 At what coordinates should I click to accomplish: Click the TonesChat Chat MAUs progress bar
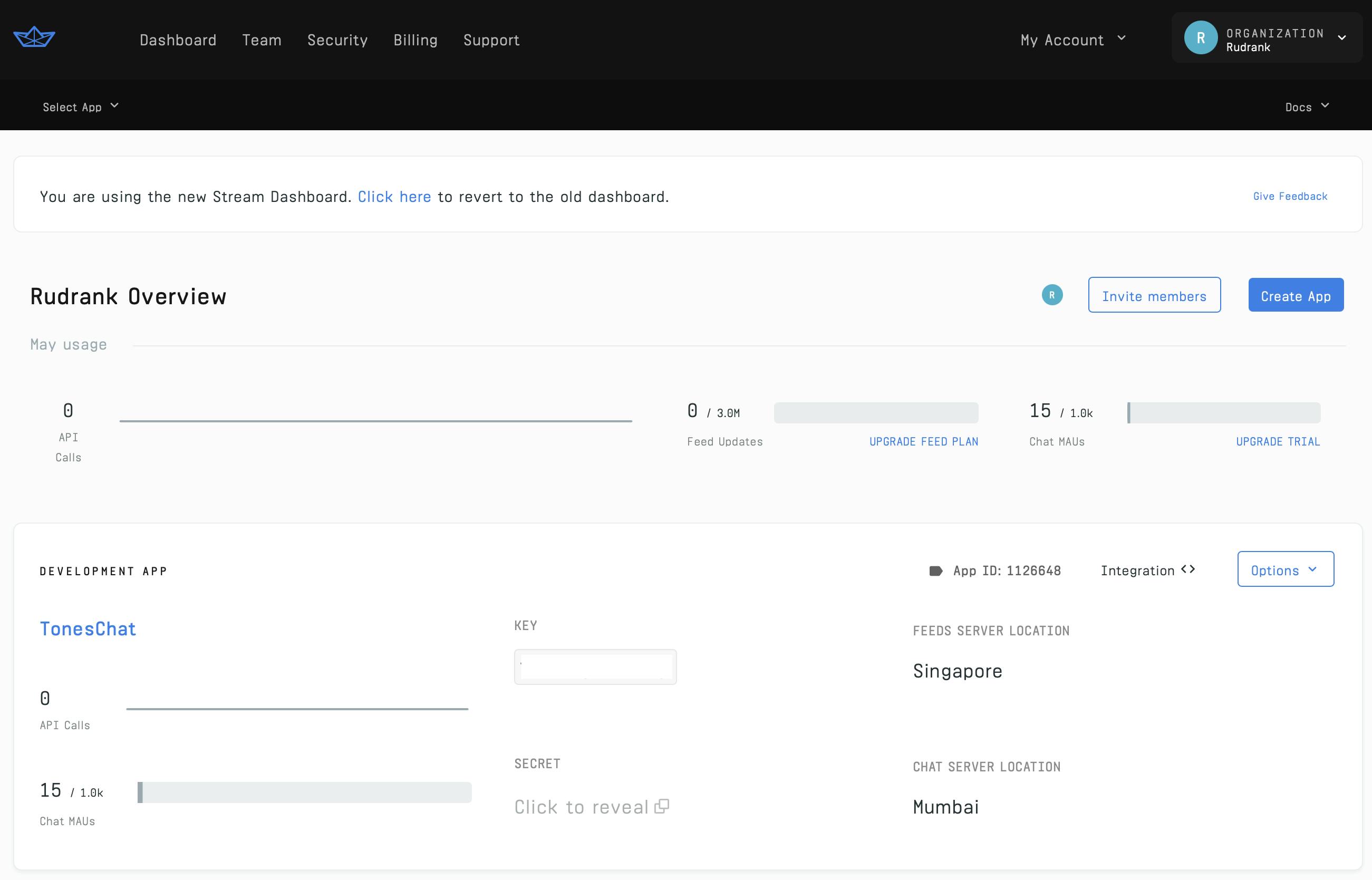click(305, 792)
